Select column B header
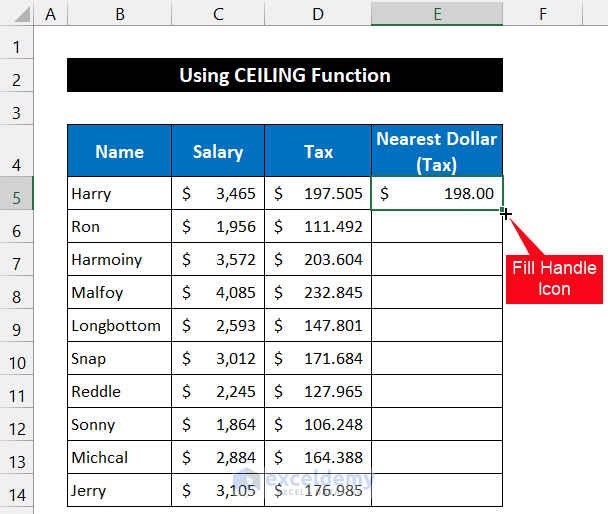 [x=119, y=14]
